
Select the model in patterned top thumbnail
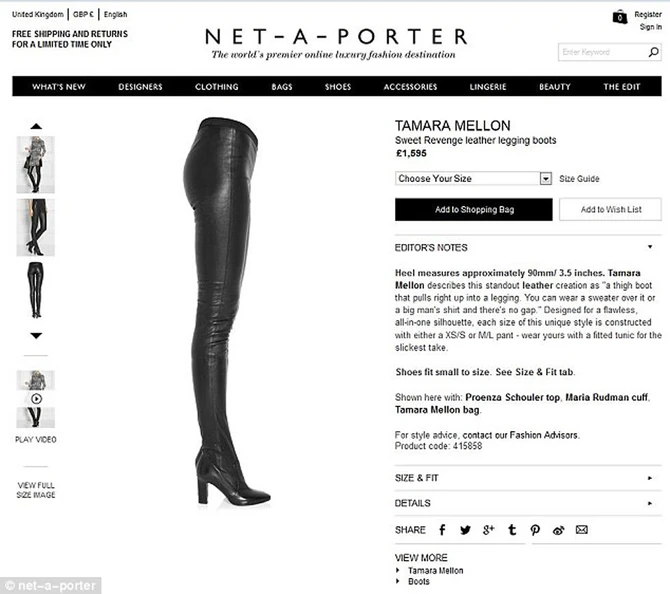pos(35,165)
